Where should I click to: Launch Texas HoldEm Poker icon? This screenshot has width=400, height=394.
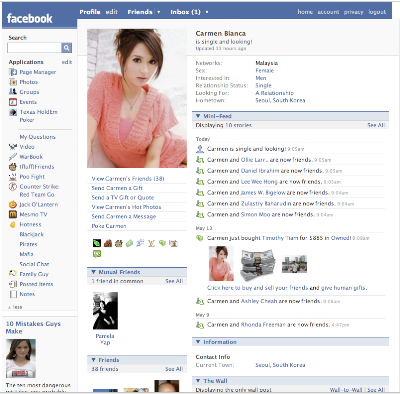click(13, 112)
